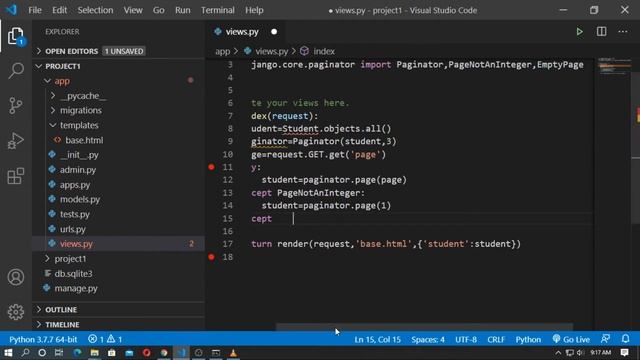Collapse the templates folder
The image size is (640, 360).
point(118,125)
